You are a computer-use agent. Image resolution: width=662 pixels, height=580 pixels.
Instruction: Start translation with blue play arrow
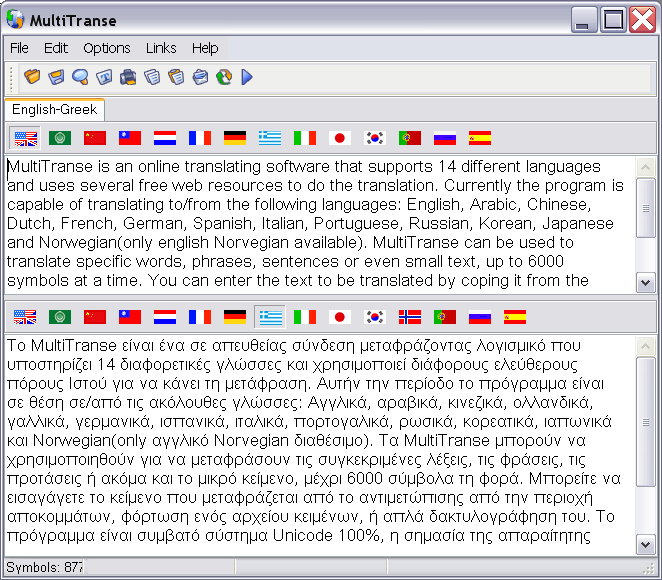point(247,77)
